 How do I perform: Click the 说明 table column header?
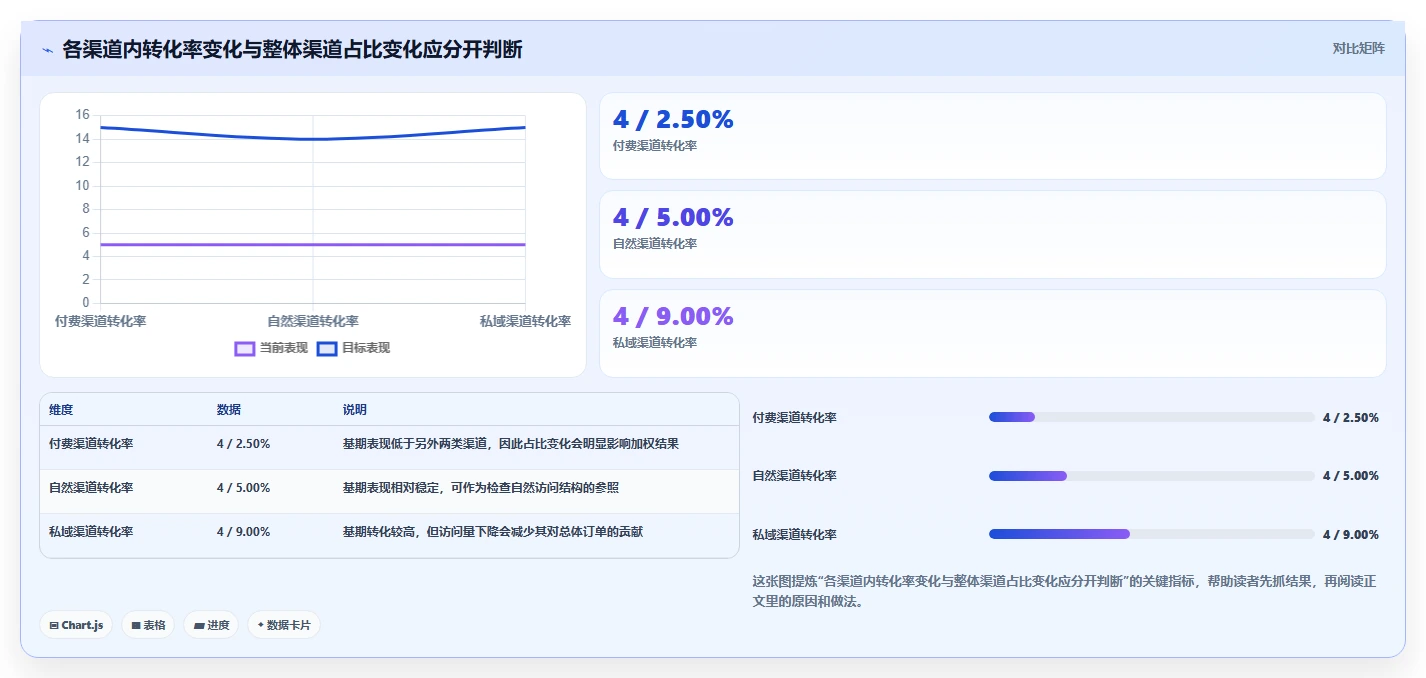(355, 410)
